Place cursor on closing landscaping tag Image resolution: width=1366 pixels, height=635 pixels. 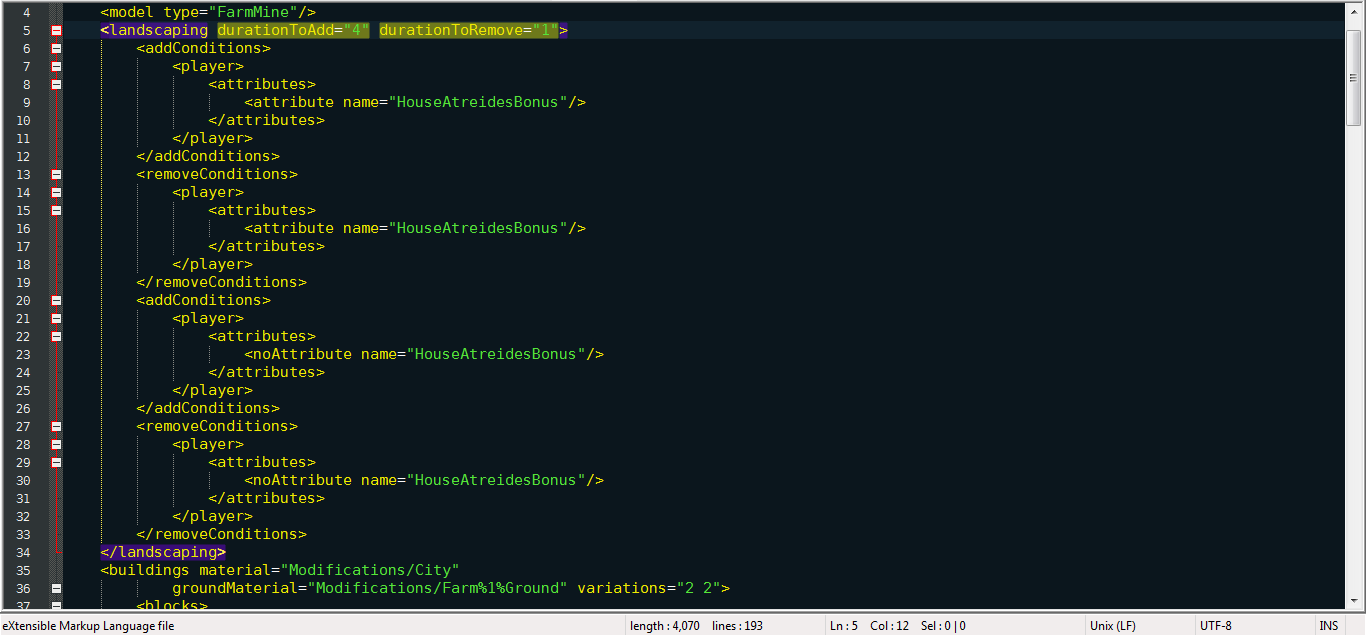(x=163, y=552)
